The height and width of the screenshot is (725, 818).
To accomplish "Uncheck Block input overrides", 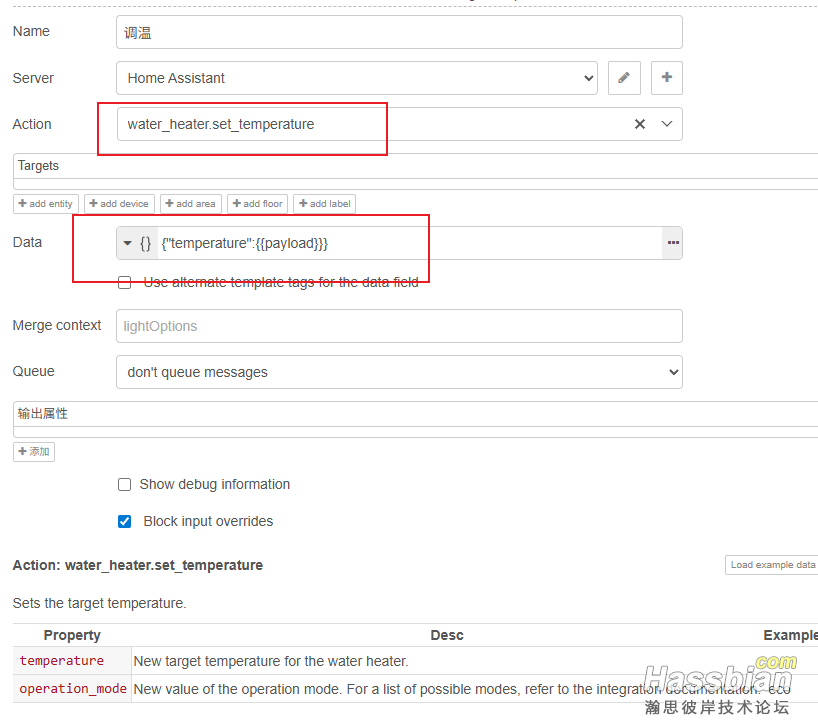I will 125,521.
